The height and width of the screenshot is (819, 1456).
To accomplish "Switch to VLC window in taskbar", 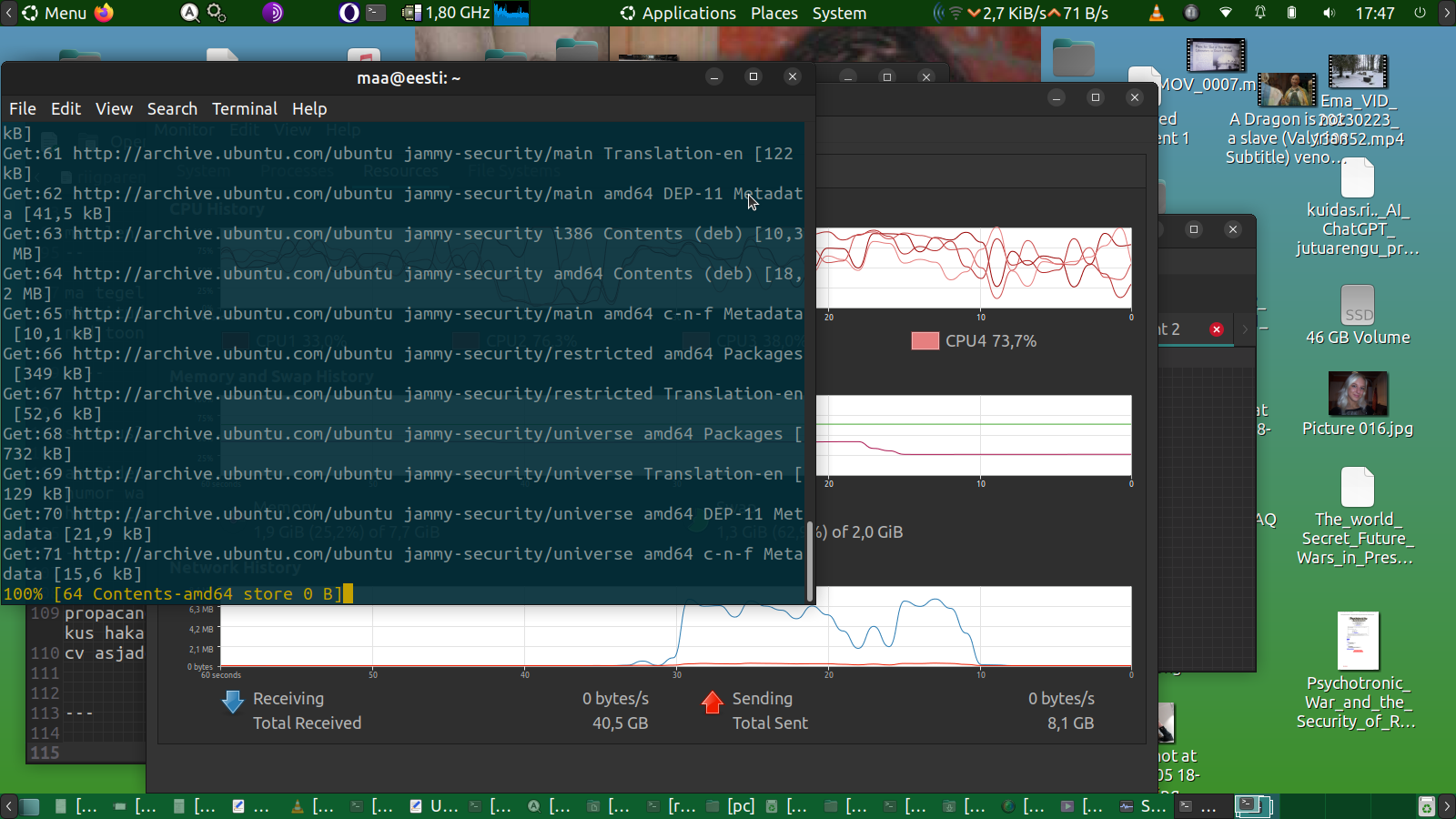I will coord(313,806).
